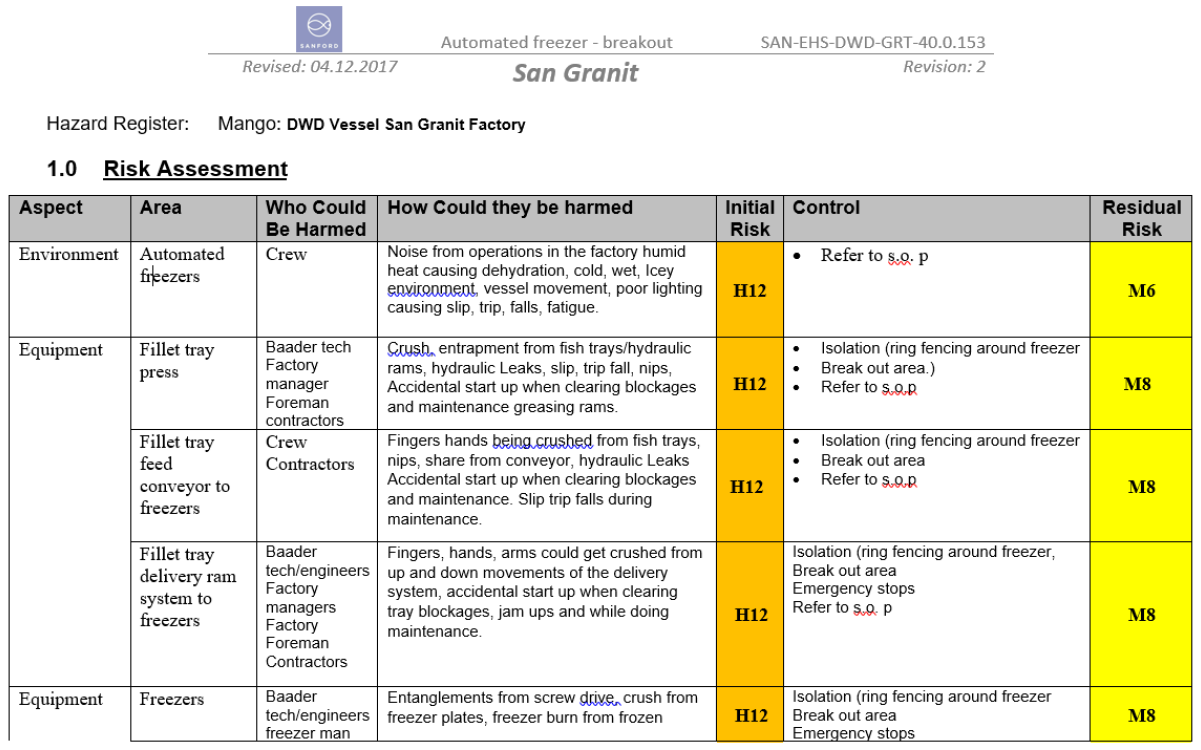This screenshot has height=750, width=1201.
Task: Click the San Granit title in the header
Action: [x=575, y=73]
